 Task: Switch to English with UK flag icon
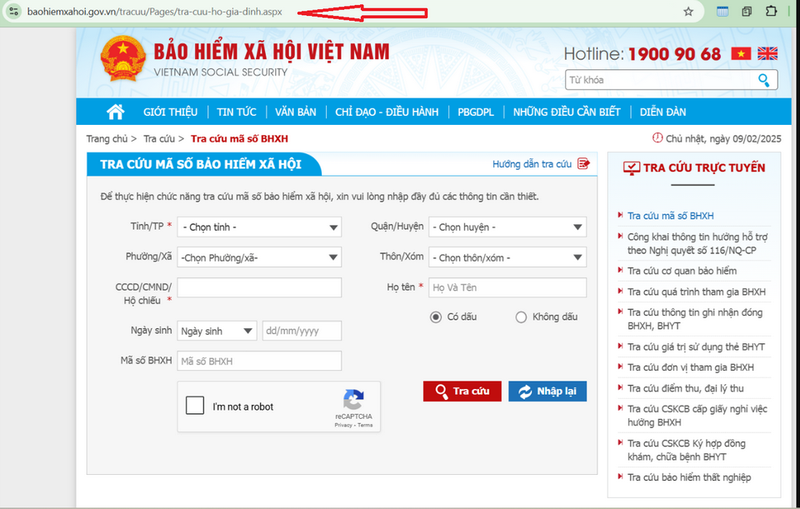point(767,53)
